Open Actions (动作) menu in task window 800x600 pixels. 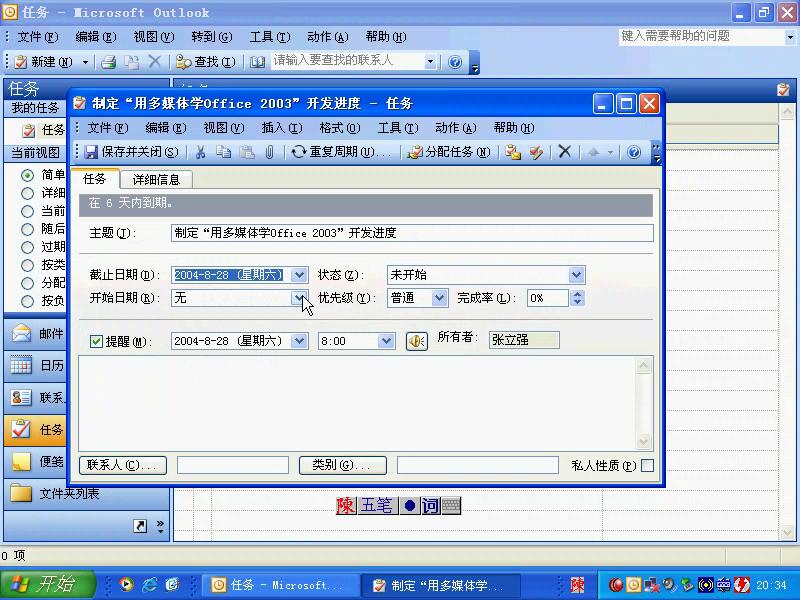(x=456, y=128)
